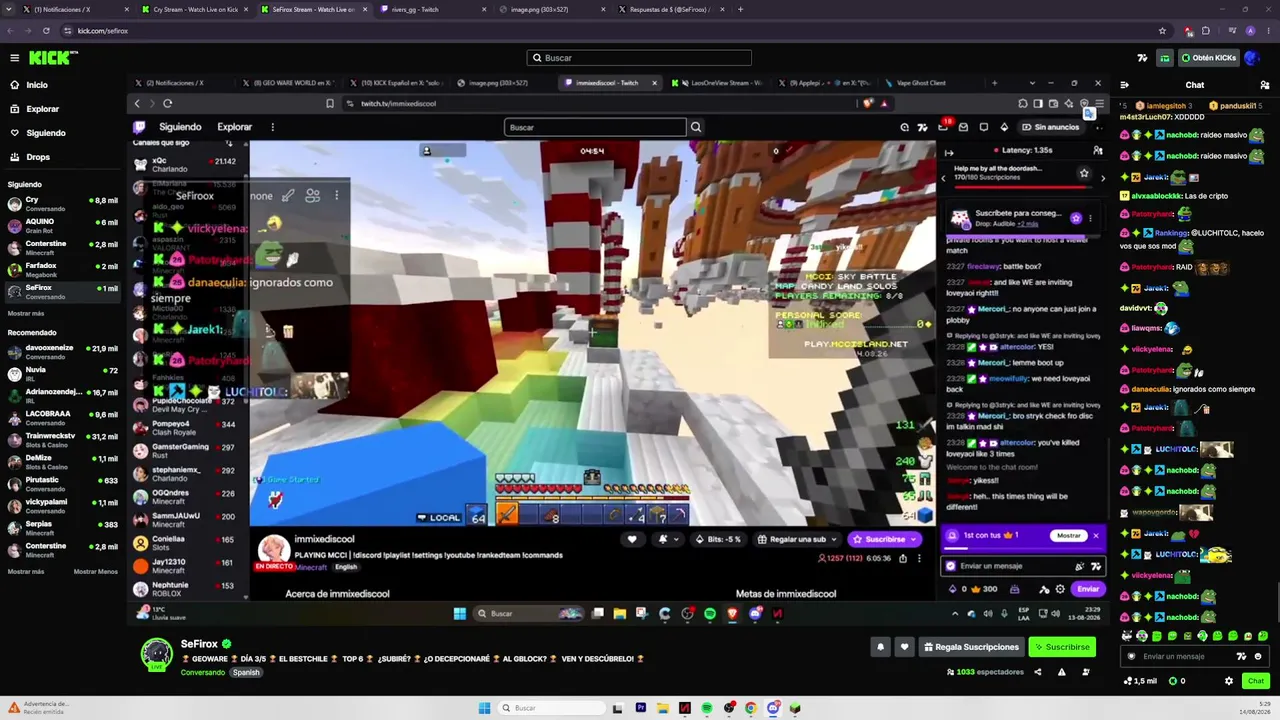The height and width of the screenshot is (720, 1280).
Task: Send message with the green Chat button
Action: pyautogui.click(x=1256, y=681)
